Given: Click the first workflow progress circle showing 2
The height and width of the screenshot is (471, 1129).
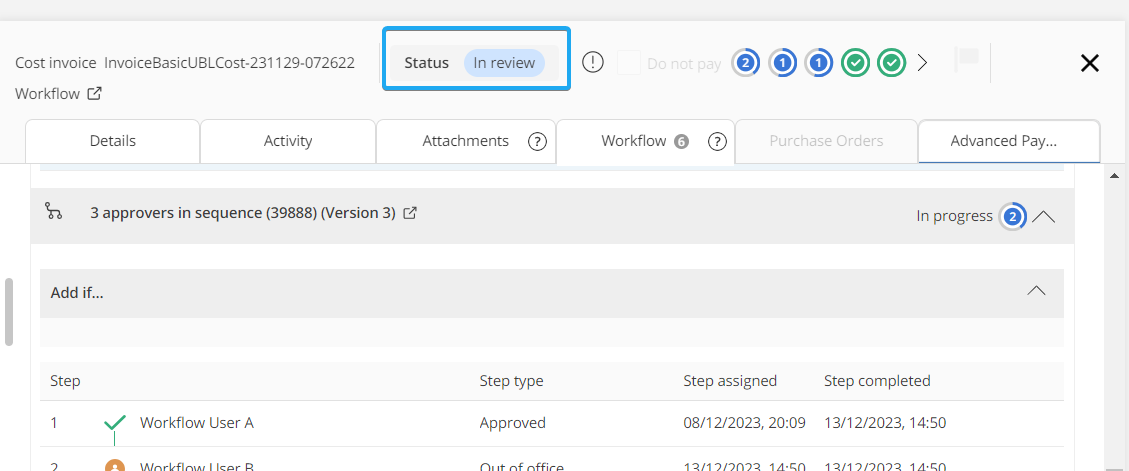Looking at the screenshot, I should coord(745,63).
